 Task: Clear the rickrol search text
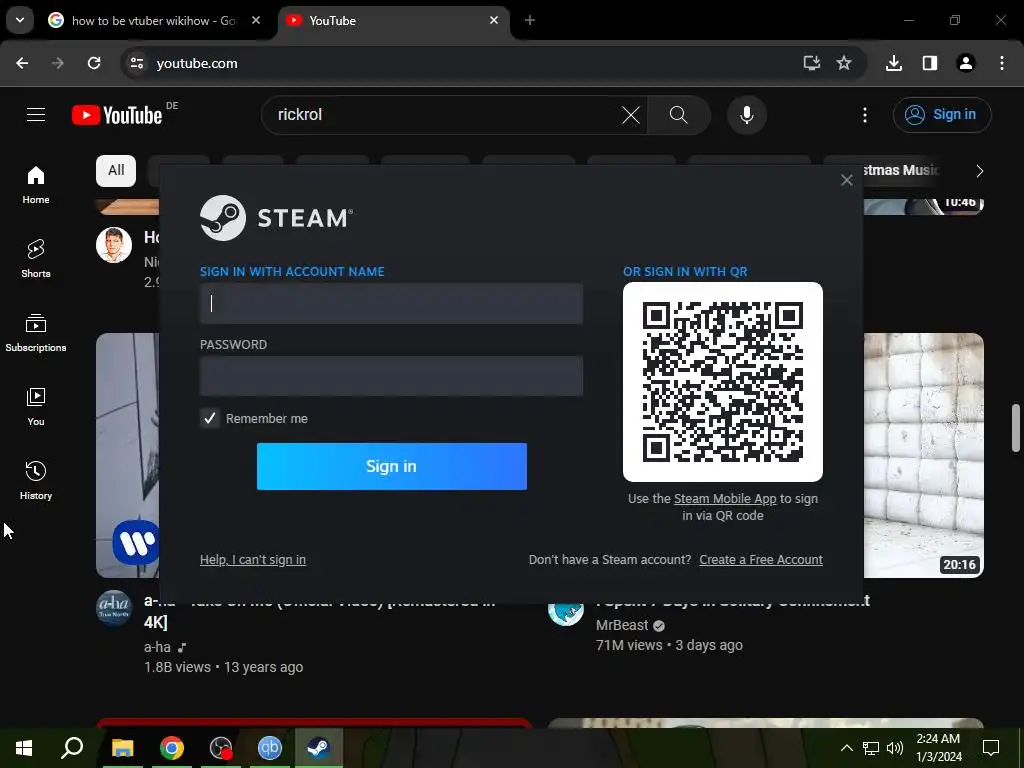coord(630,115)
